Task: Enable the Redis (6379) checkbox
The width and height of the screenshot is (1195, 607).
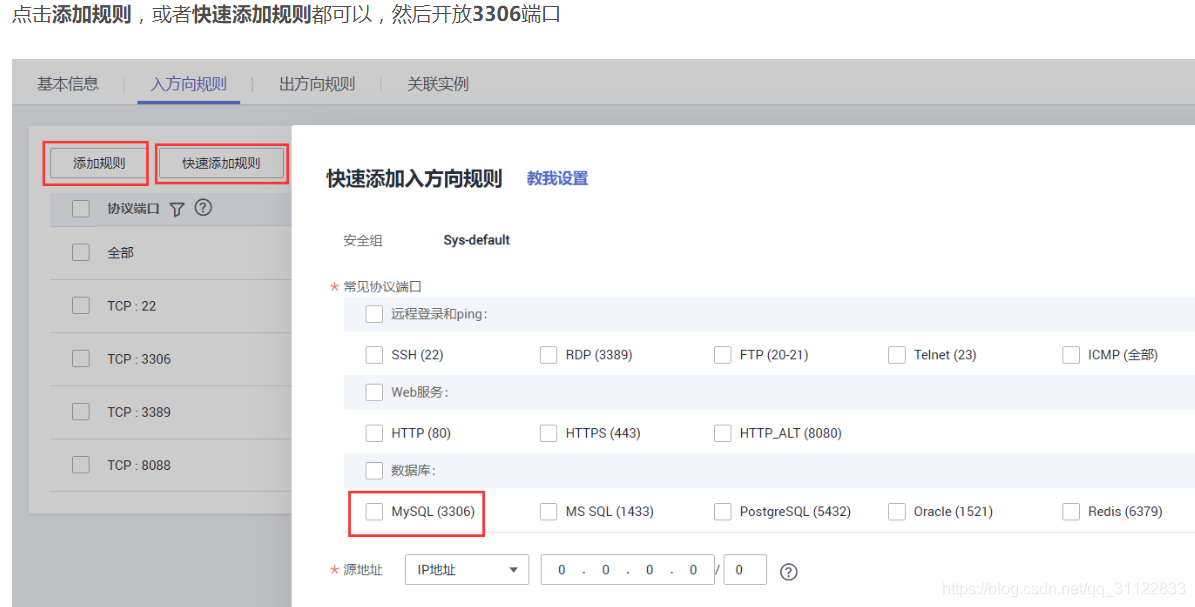Action: click(1070, 511)
